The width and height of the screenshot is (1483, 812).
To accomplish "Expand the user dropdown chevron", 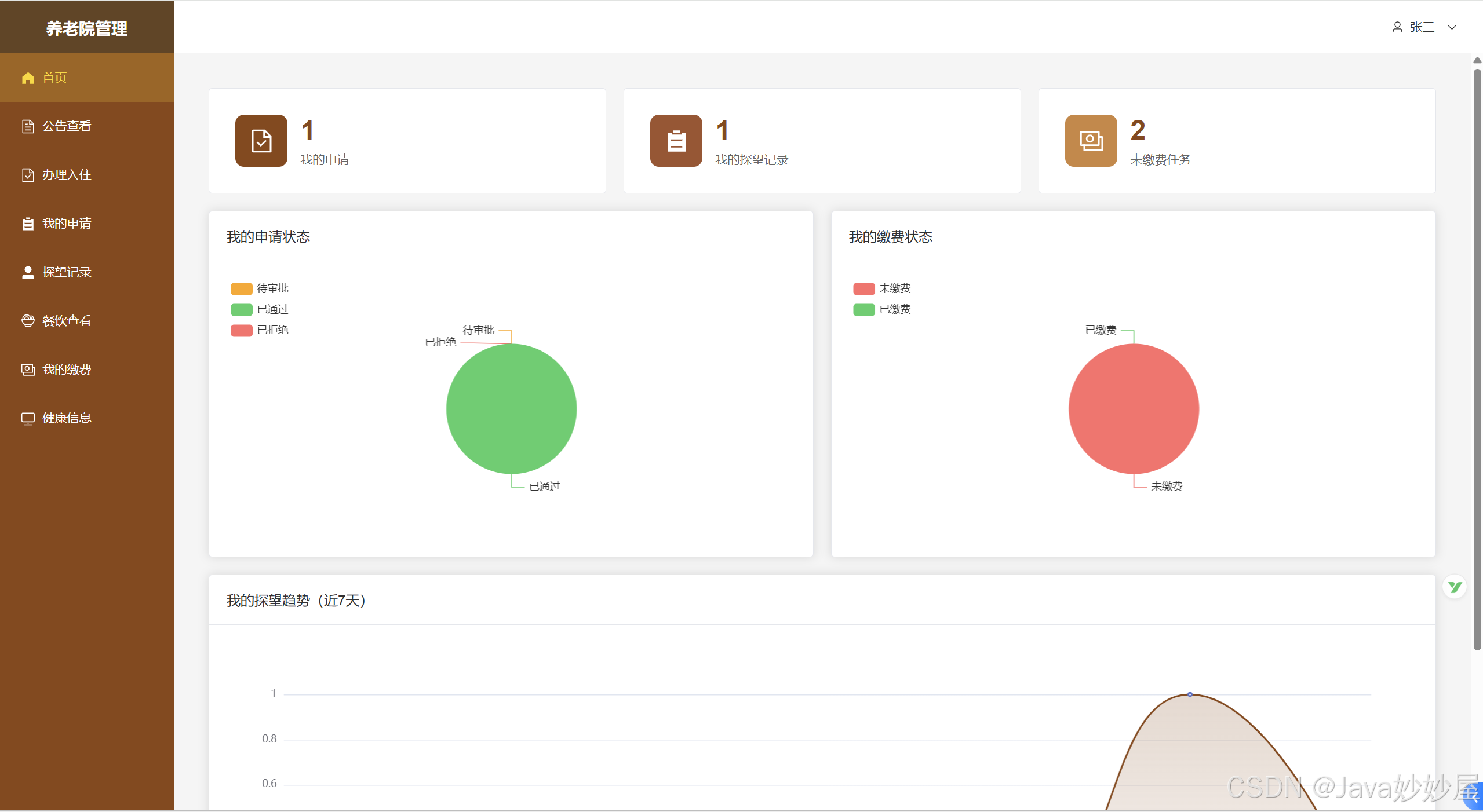I will (x=1452, y=27).
